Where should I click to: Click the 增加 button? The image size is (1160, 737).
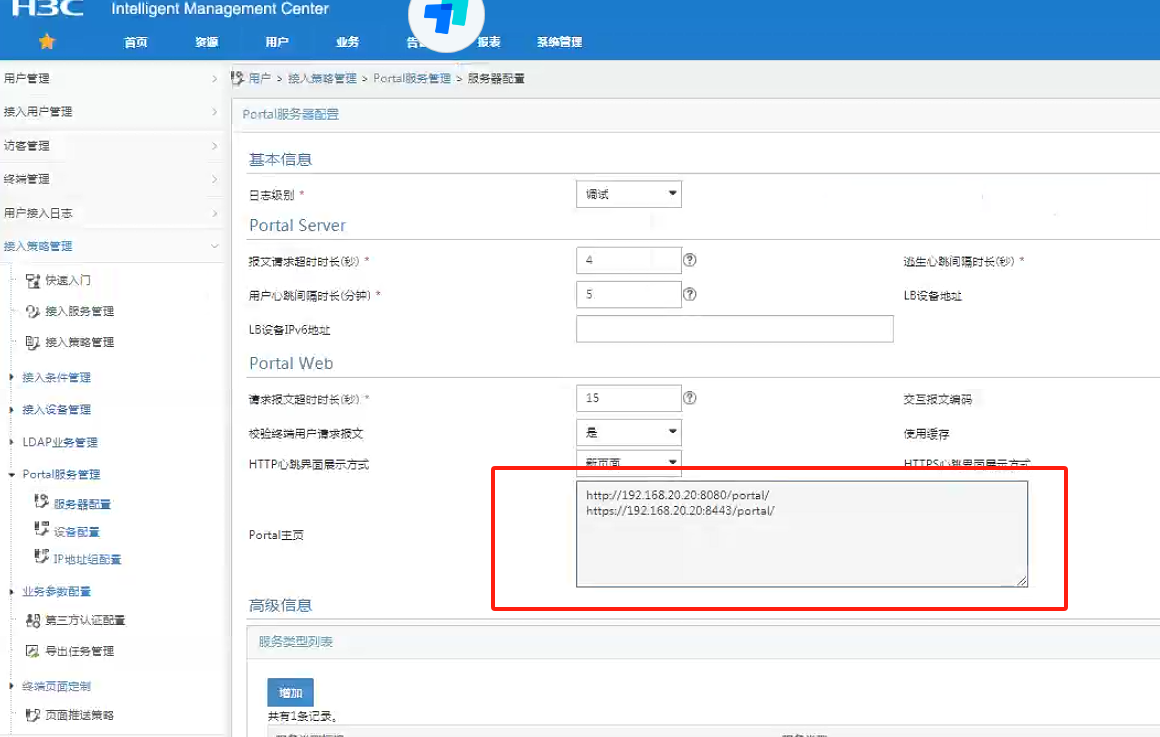coord(290,693)
